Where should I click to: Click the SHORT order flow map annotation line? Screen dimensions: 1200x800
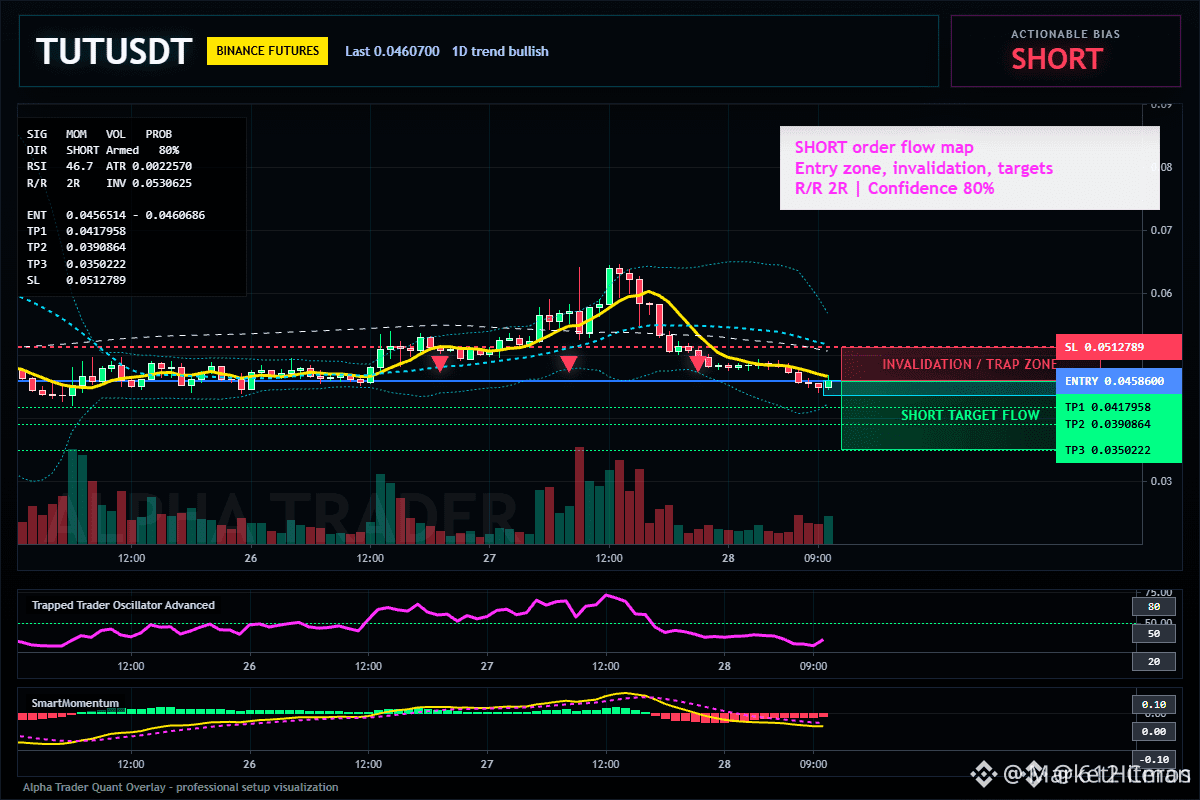pyautogui.click(x=884, y=148)
